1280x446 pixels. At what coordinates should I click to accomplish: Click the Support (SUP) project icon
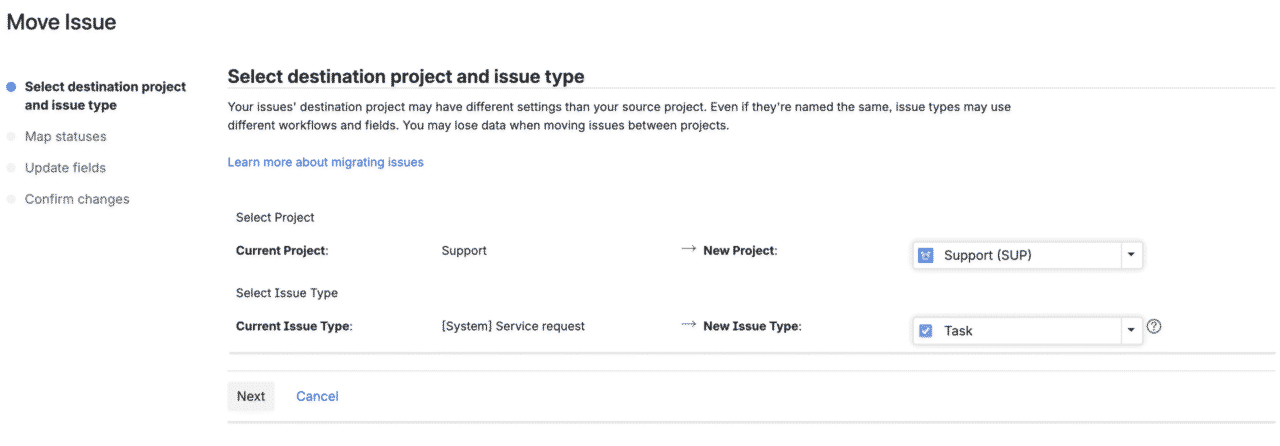click(926, 255)
